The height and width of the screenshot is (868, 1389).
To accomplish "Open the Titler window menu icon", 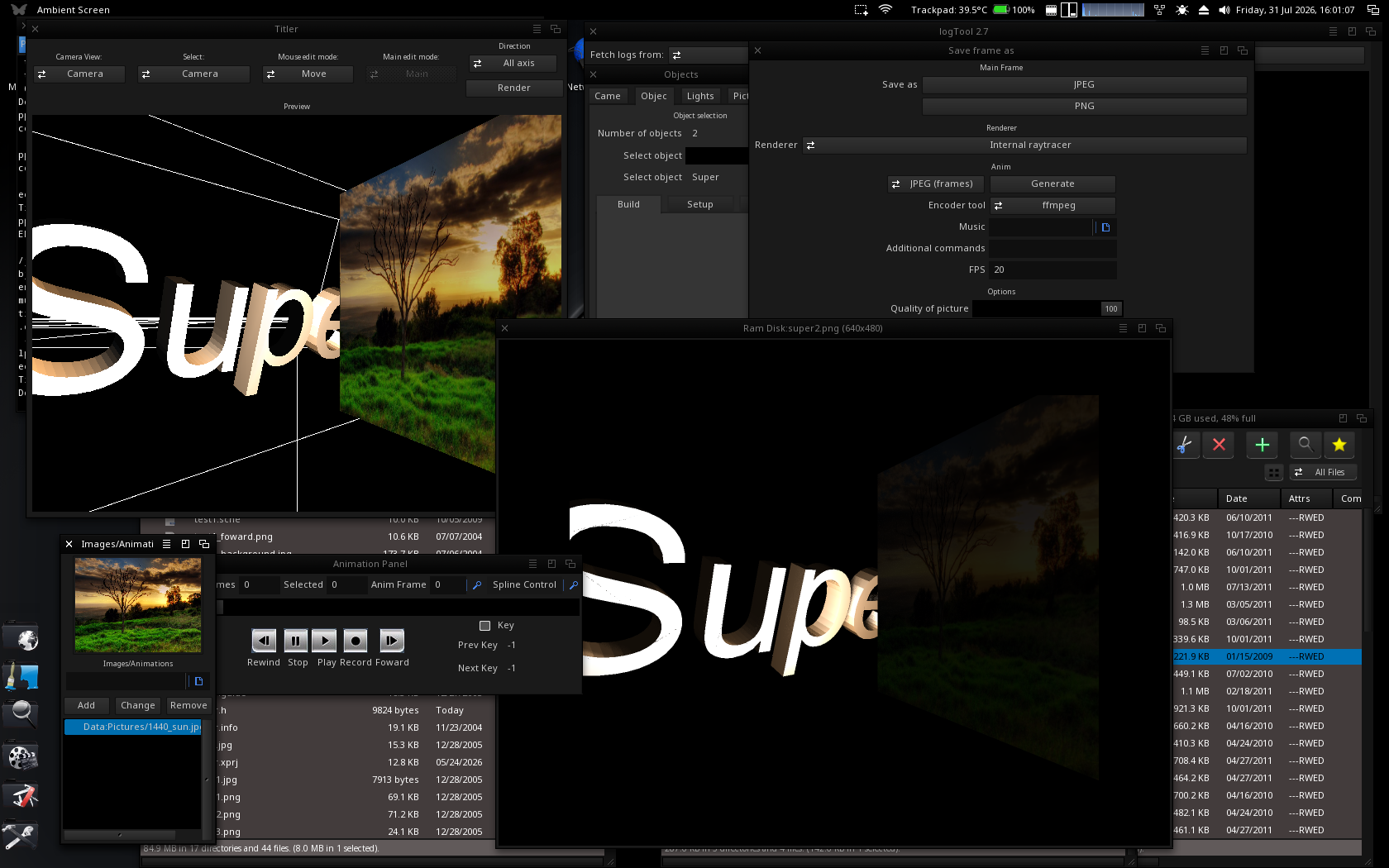I will (x=537, y=29).
